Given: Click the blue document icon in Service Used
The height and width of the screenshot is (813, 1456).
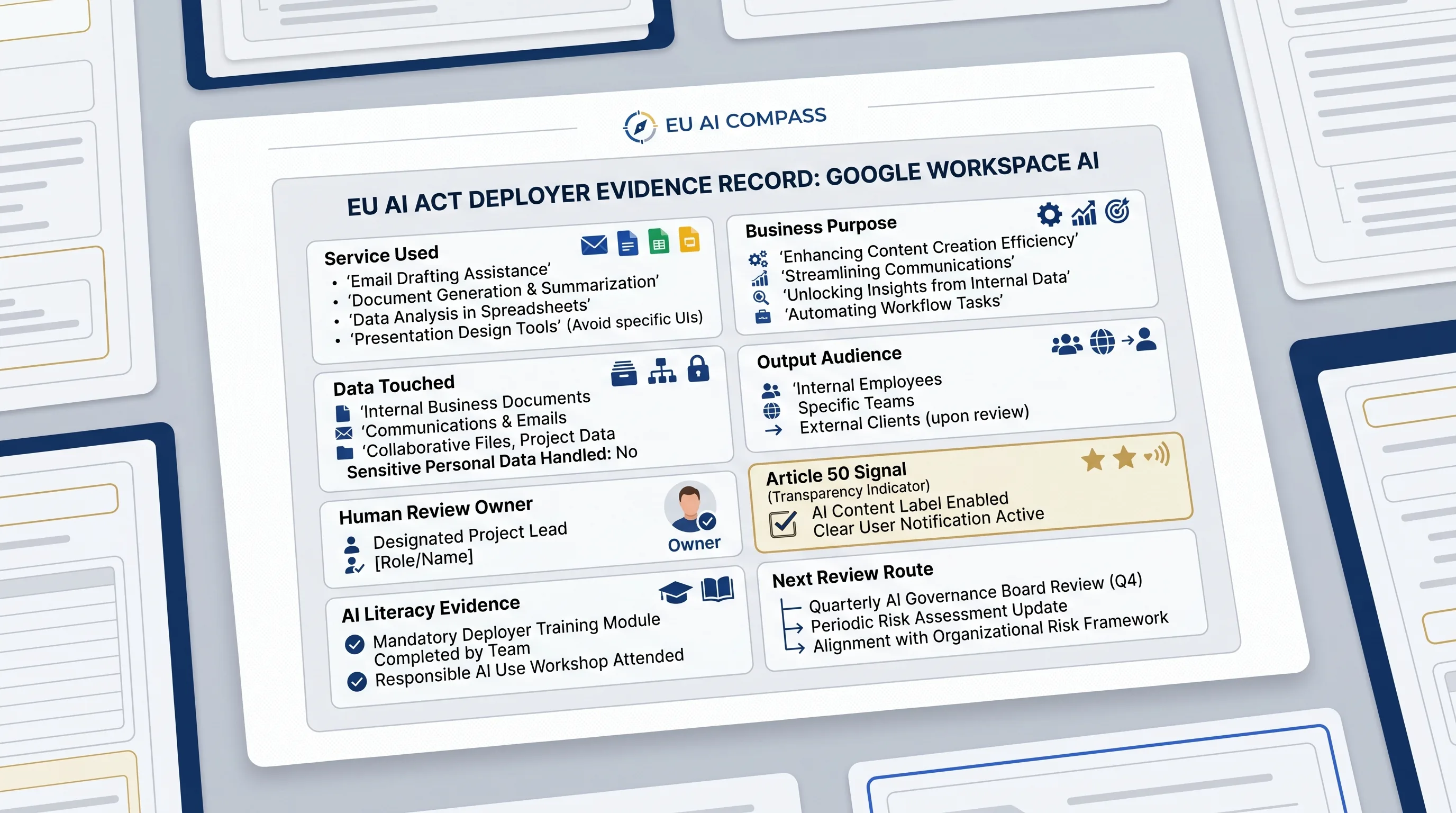Looking at the screenshot, I should tap(627, 243).
